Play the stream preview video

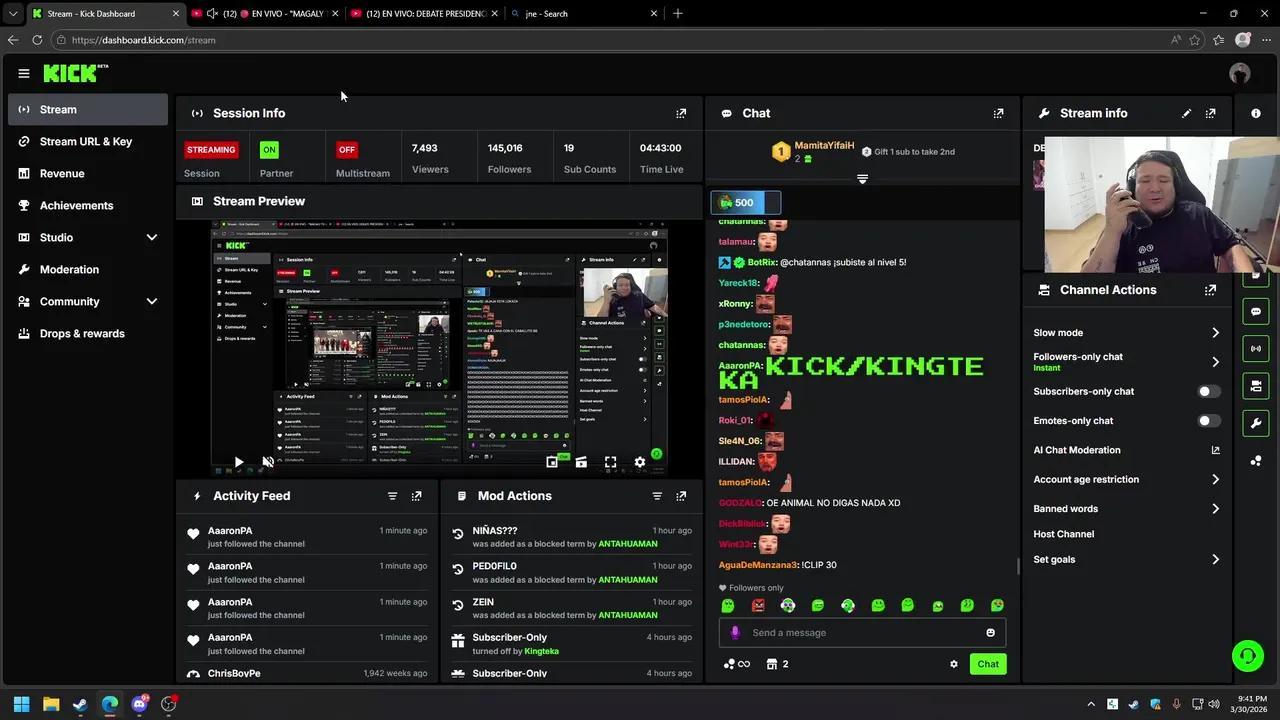coord(238,462)
